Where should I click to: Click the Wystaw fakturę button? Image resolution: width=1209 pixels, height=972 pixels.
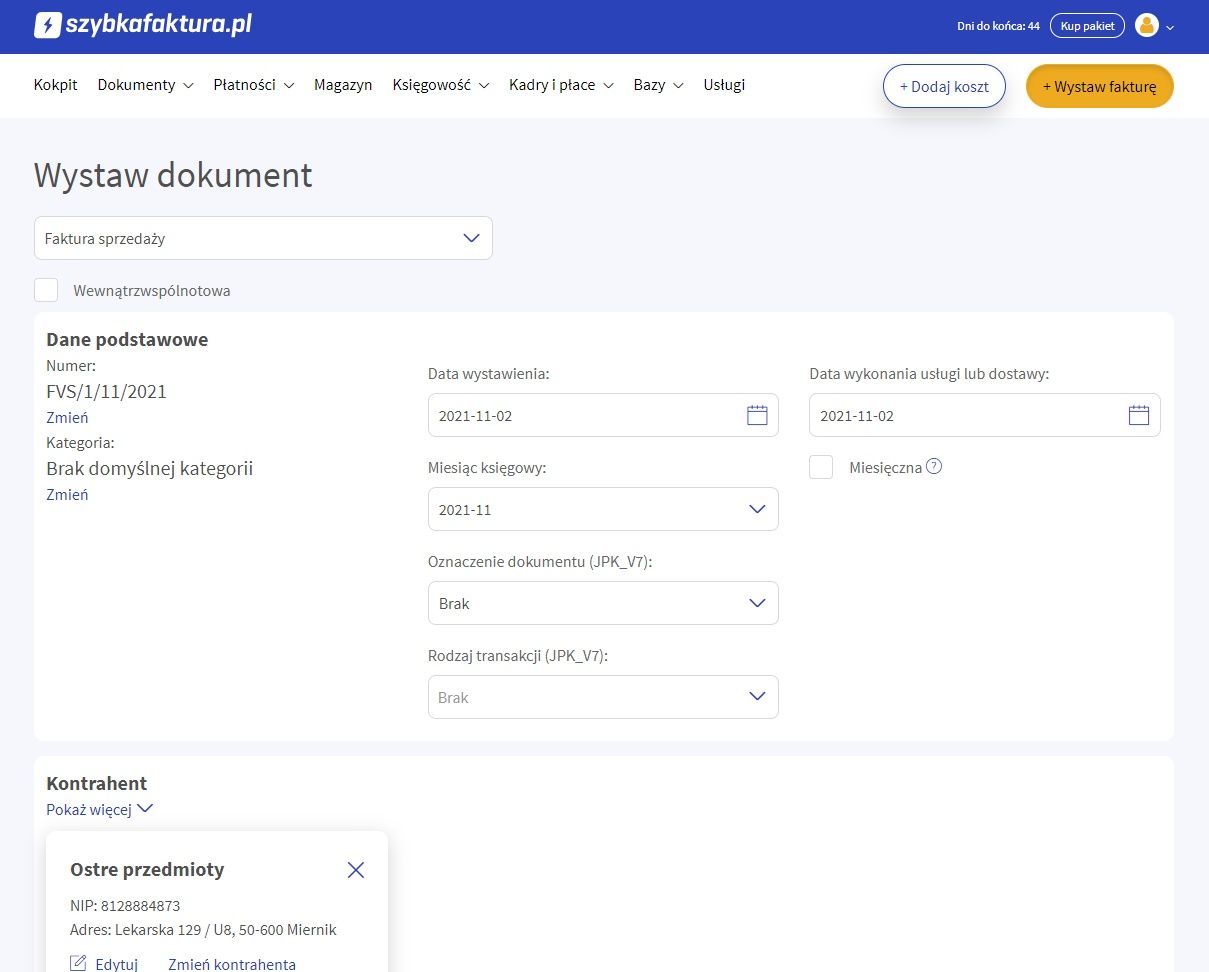pos(1100,86)
